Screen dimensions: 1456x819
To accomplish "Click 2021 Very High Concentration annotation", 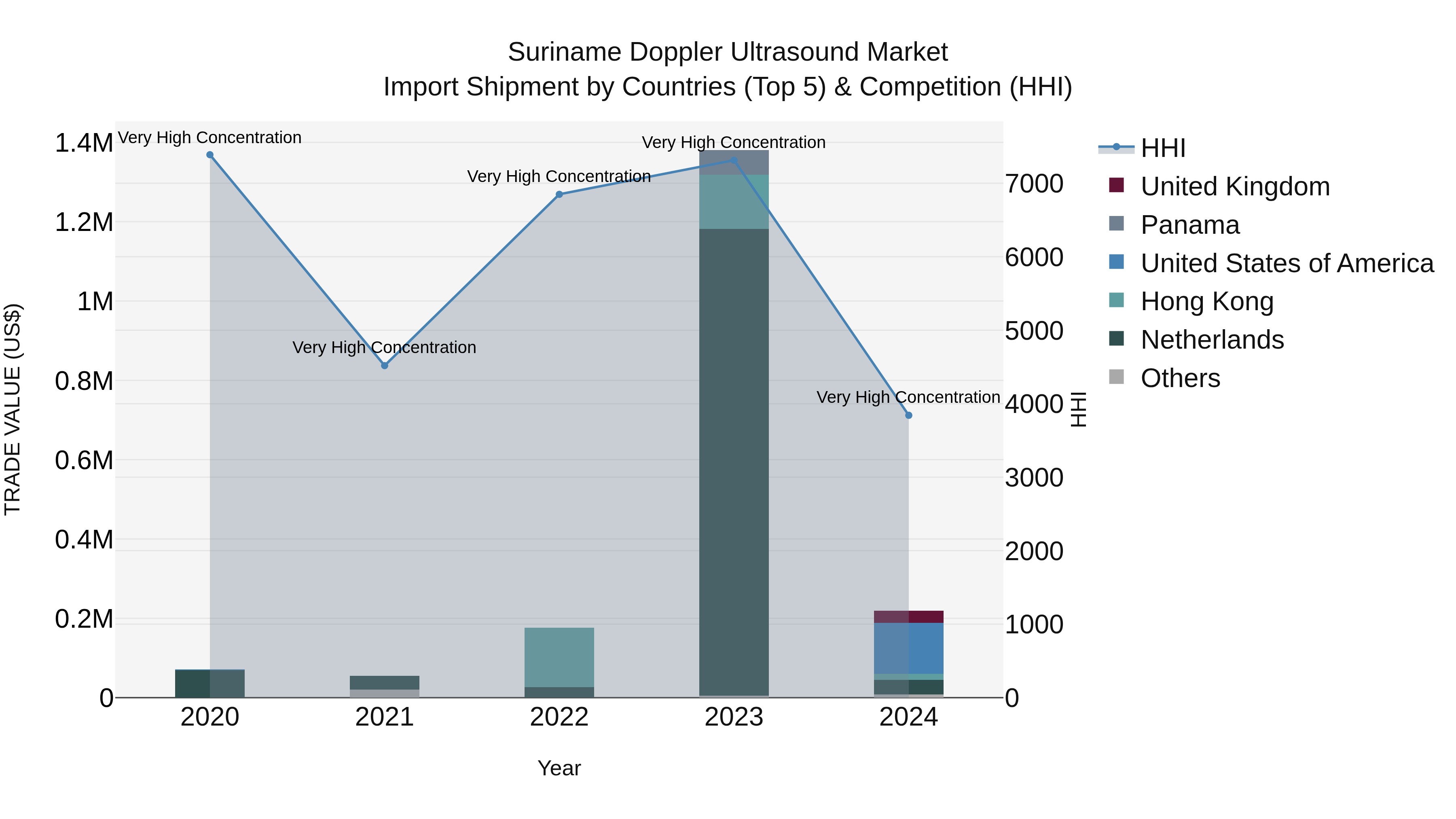I will (384, 347).
